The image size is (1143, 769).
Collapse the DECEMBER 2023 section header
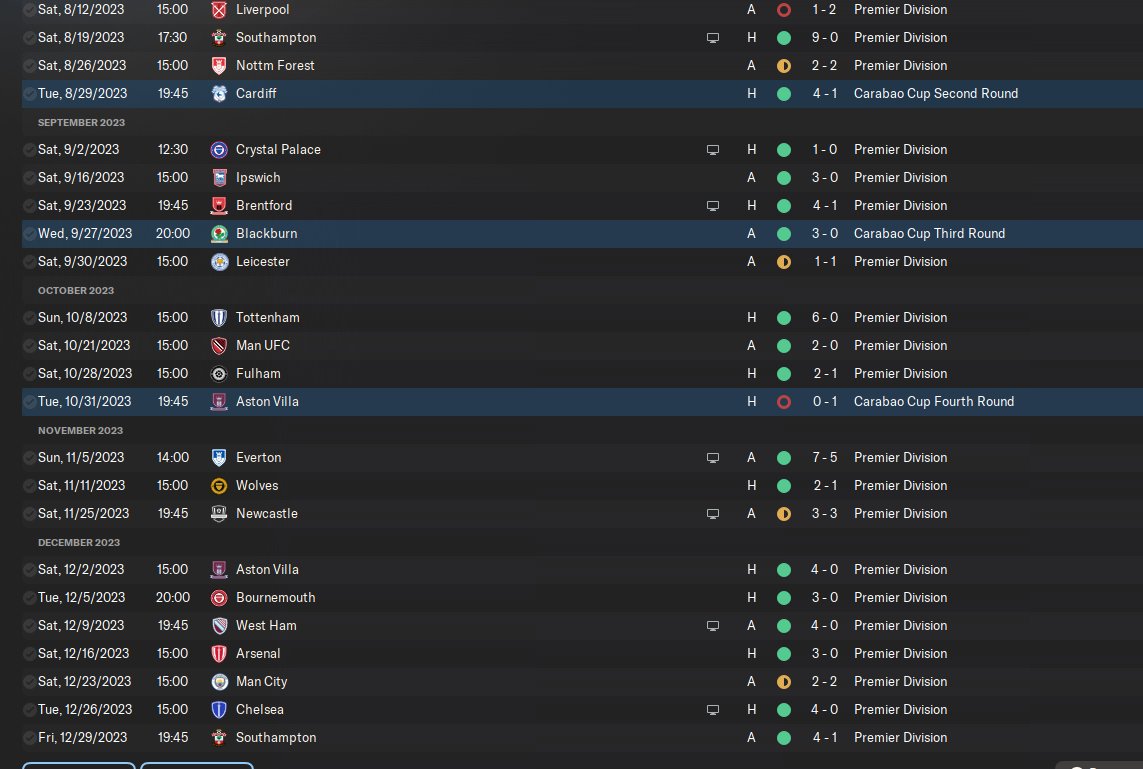(79, 542)
